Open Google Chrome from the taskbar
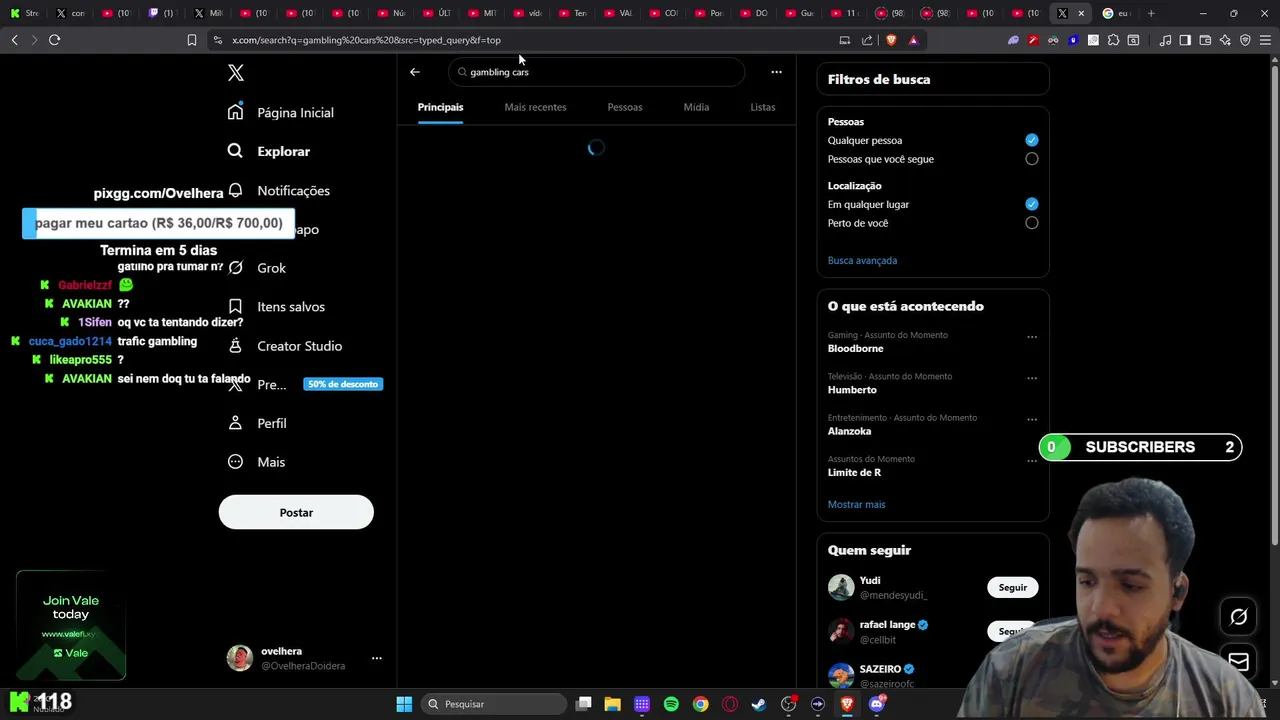 point(700,704)
